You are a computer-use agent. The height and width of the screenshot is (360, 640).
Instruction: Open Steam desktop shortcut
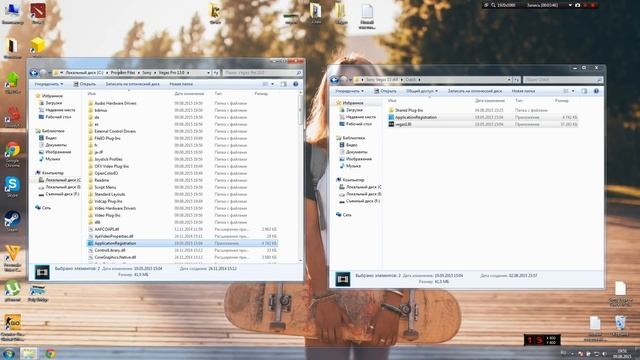coord(12,221)
